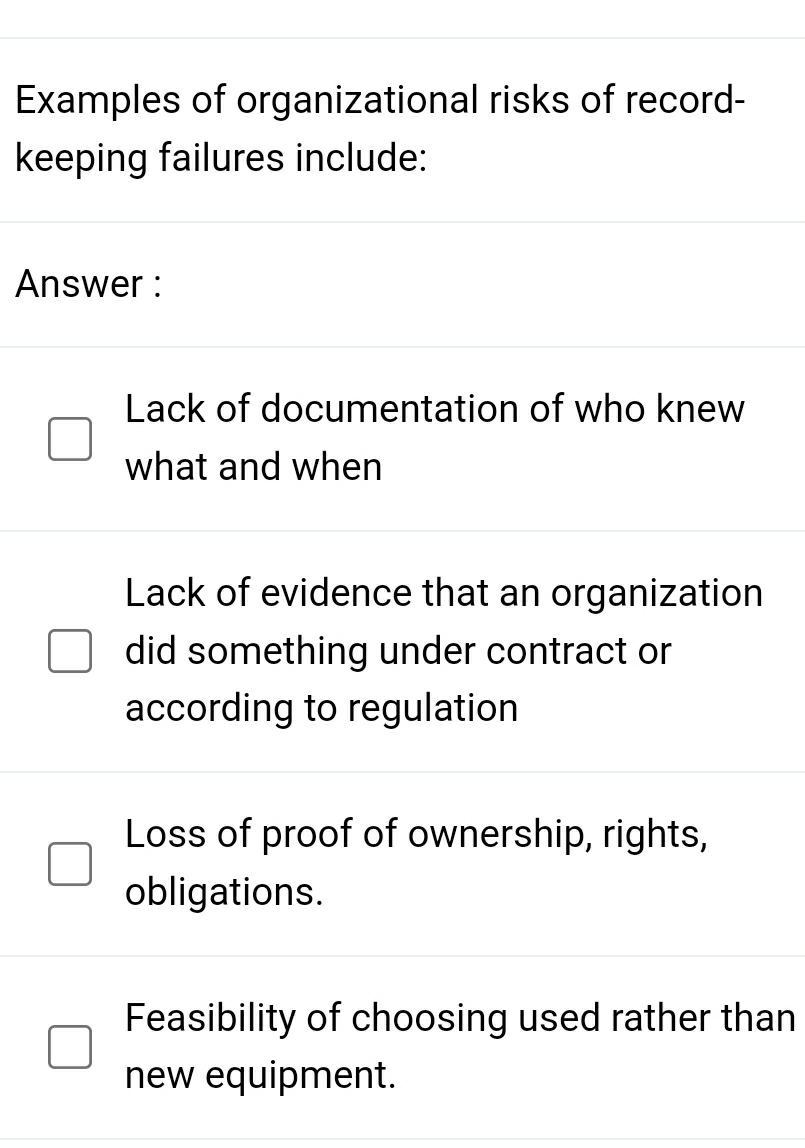Image resolution: width=805 pixels, height=1148 pixels.
Task: Tick the 'Lack of evidence' checkbox
Action: [x=70, y=651]
